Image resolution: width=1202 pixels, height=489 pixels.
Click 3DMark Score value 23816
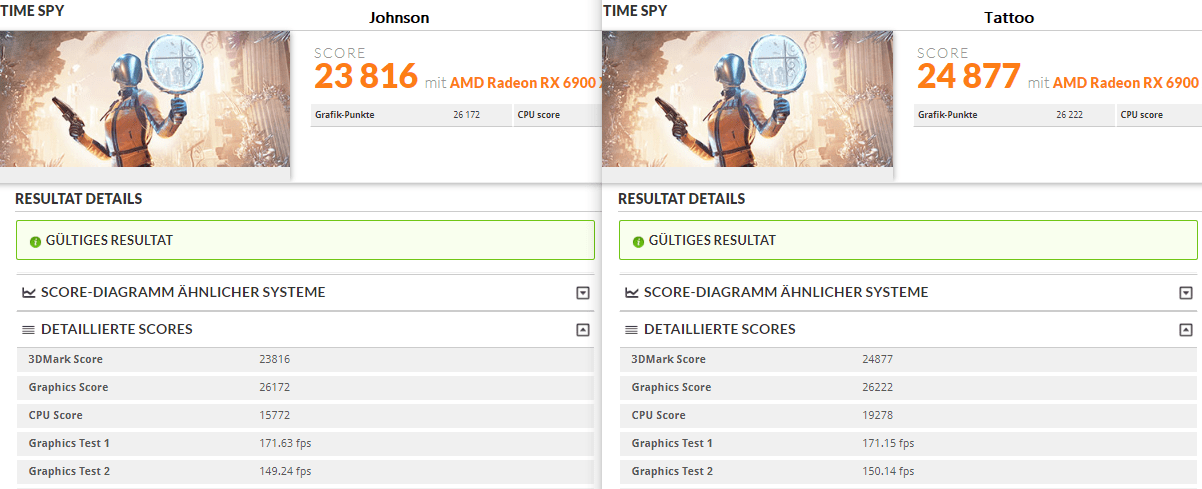point(274,359)
